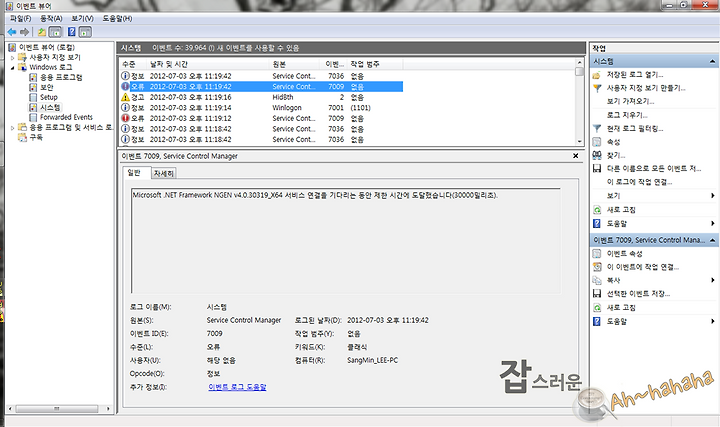Screen dimensions: 720x427
Task: Open the 도움말(H) menu
Action: click(117, 18)
